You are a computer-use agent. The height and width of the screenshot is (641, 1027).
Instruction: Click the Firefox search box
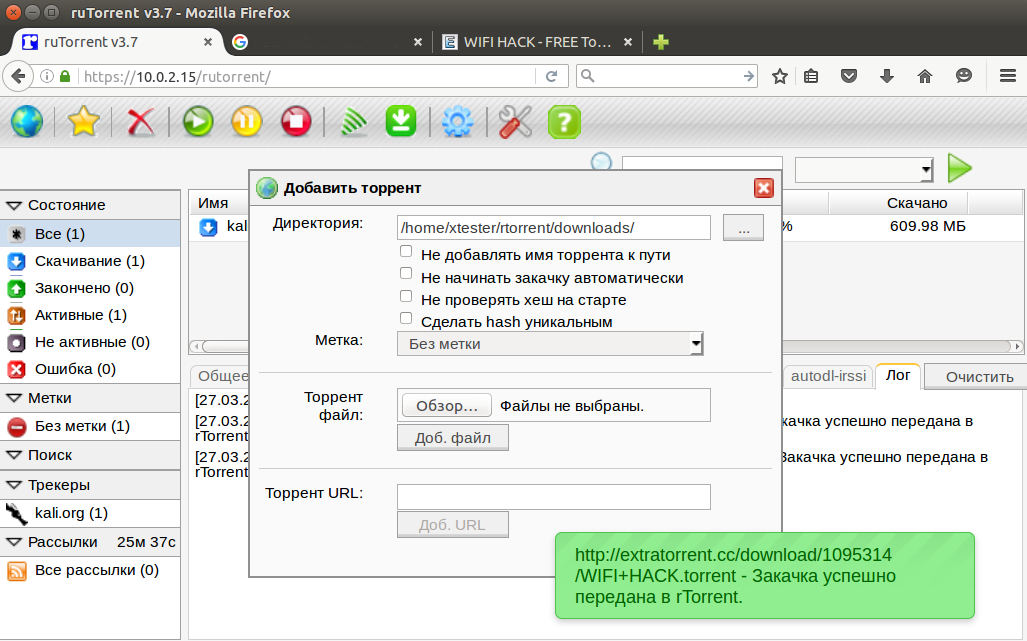pos(667,76)
